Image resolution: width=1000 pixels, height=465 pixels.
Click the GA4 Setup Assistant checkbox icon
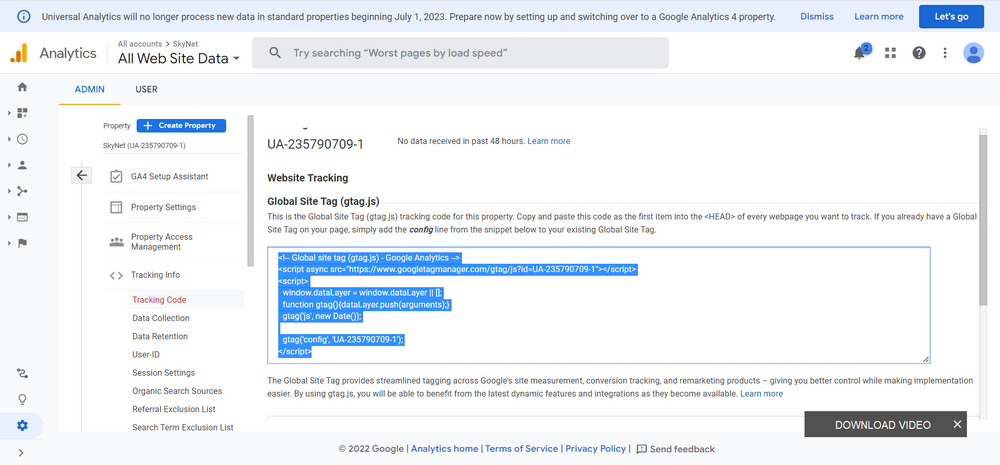(x=116, y=177)
